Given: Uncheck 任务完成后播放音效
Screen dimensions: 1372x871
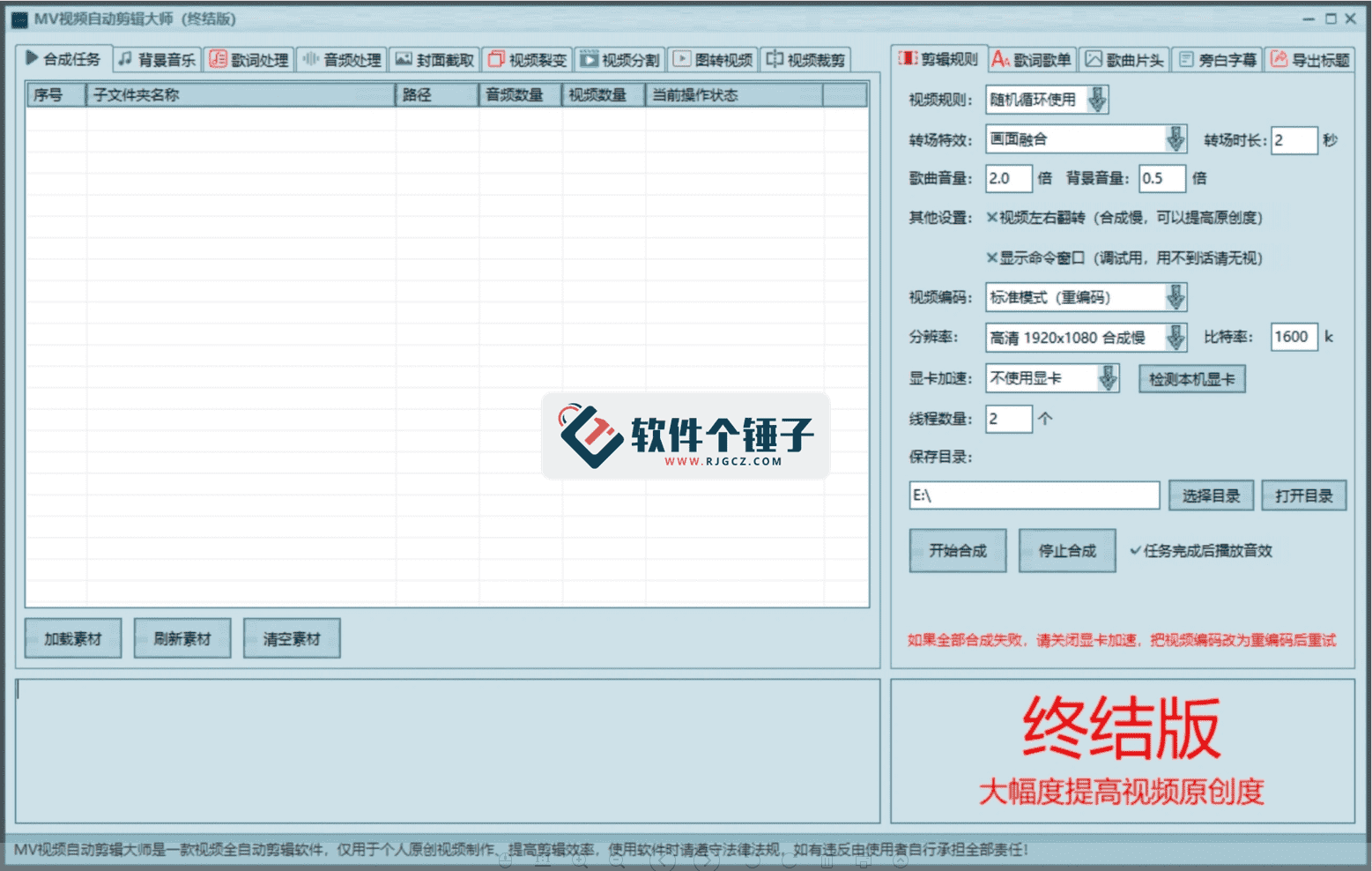Looking at the screenshot, I should pos(1136,551).
